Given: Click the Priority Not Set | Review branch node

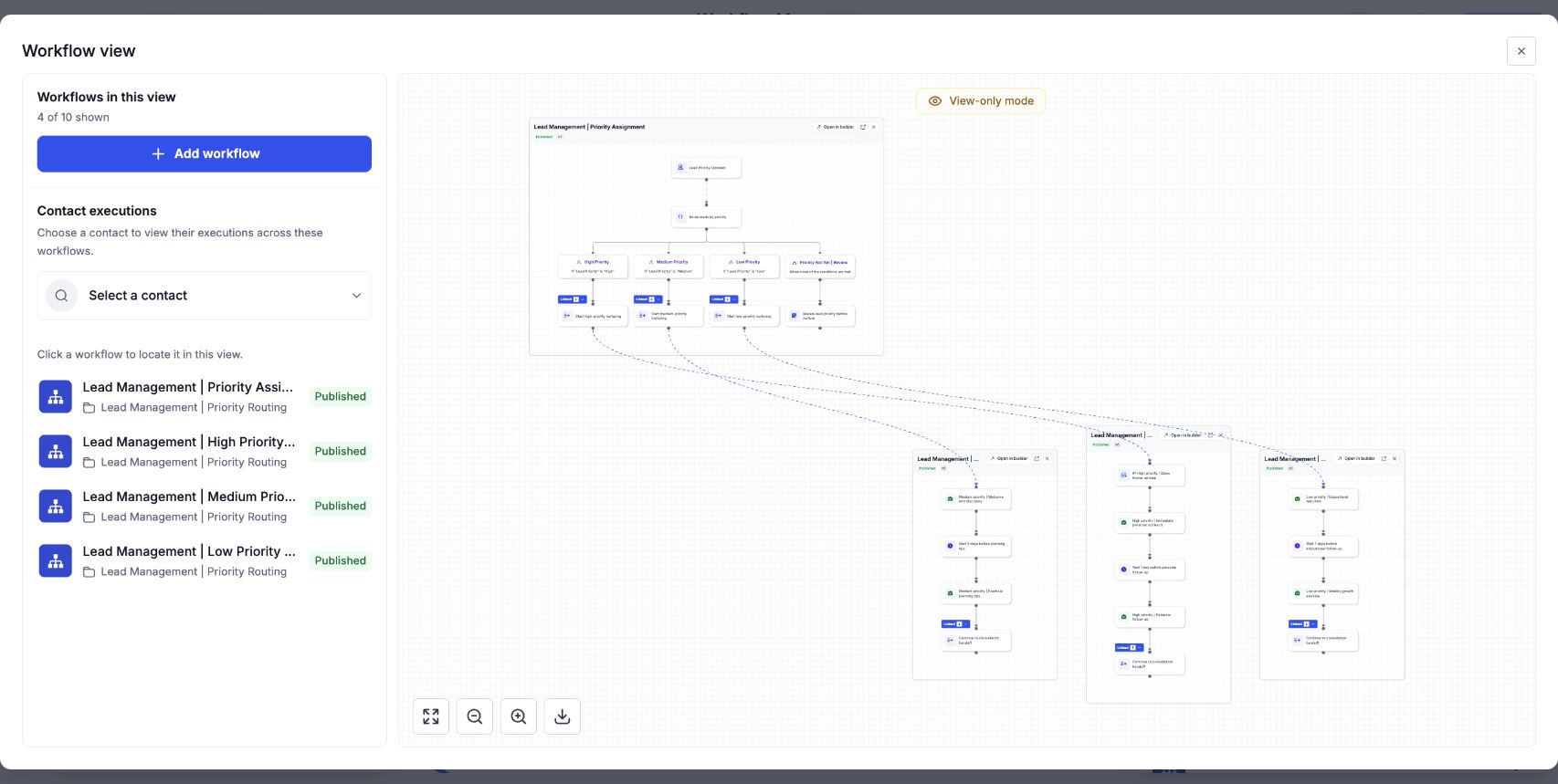Looking at the screenshot, I should click(x=820, y=267).
